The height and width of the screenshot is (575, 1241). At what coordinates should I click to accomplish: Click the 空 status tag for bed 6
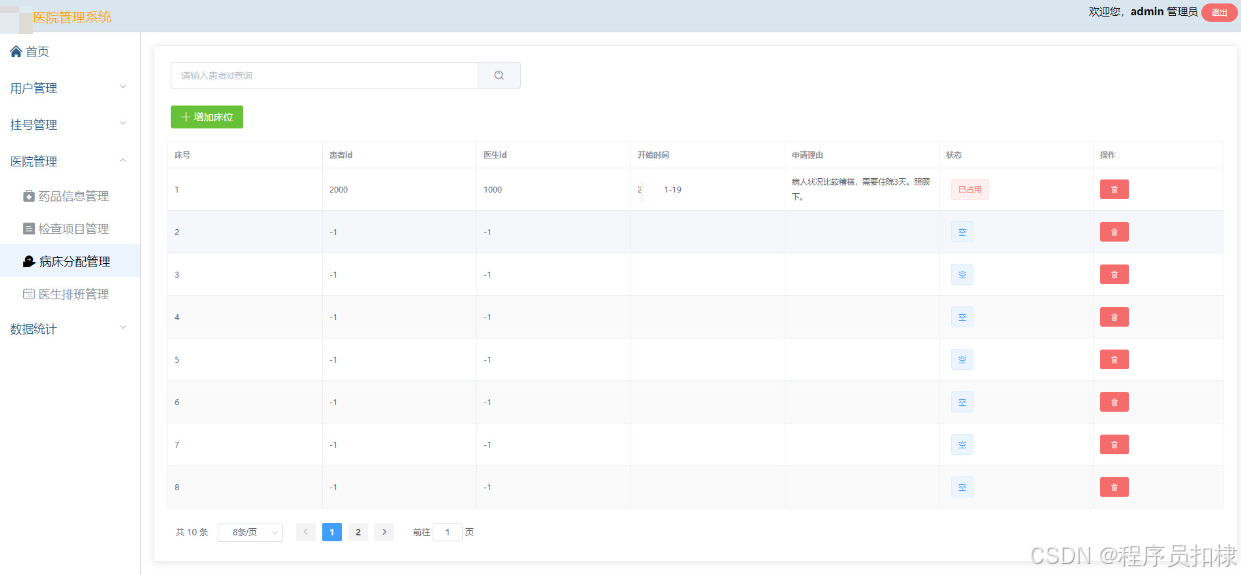962,402
